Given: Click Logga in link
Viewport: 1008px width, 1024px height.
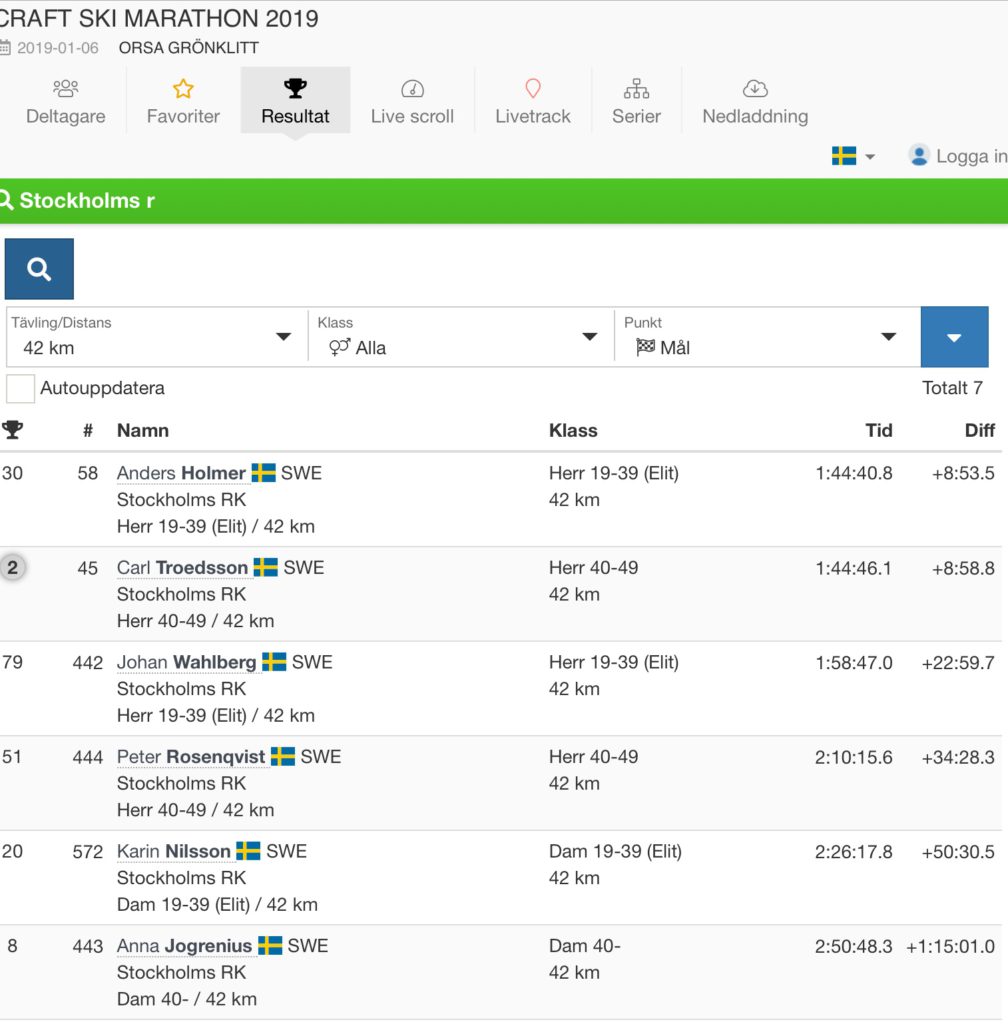Looking at the screenshot, I should [971, 156].
